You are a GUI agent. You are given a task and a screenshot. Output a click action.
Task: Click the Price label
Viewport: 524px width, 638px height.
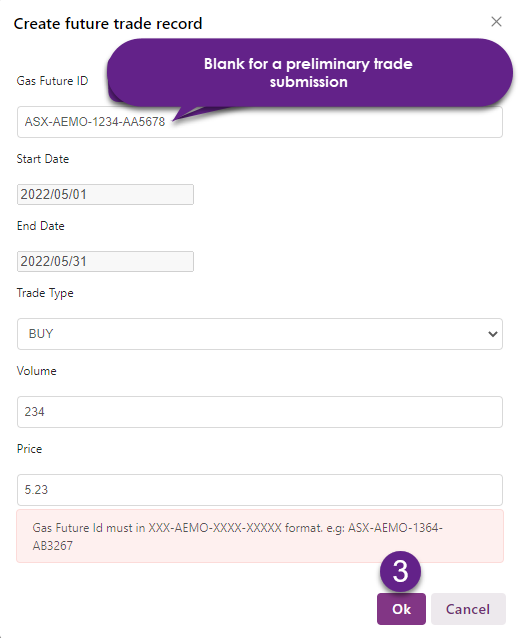pos(29,449)
